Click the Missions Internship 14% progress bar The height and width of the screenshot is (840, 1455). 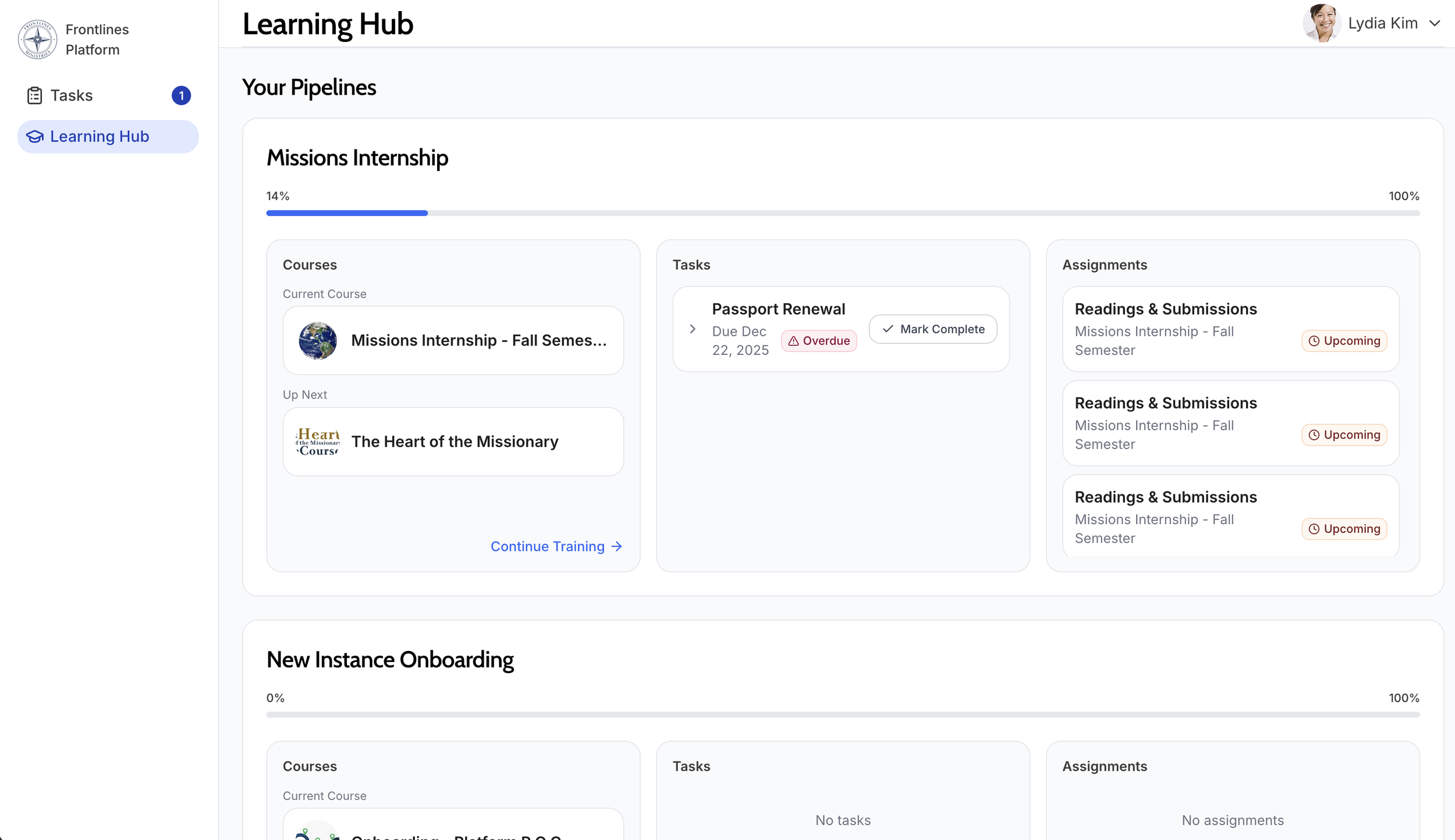[x=843, y=213]
